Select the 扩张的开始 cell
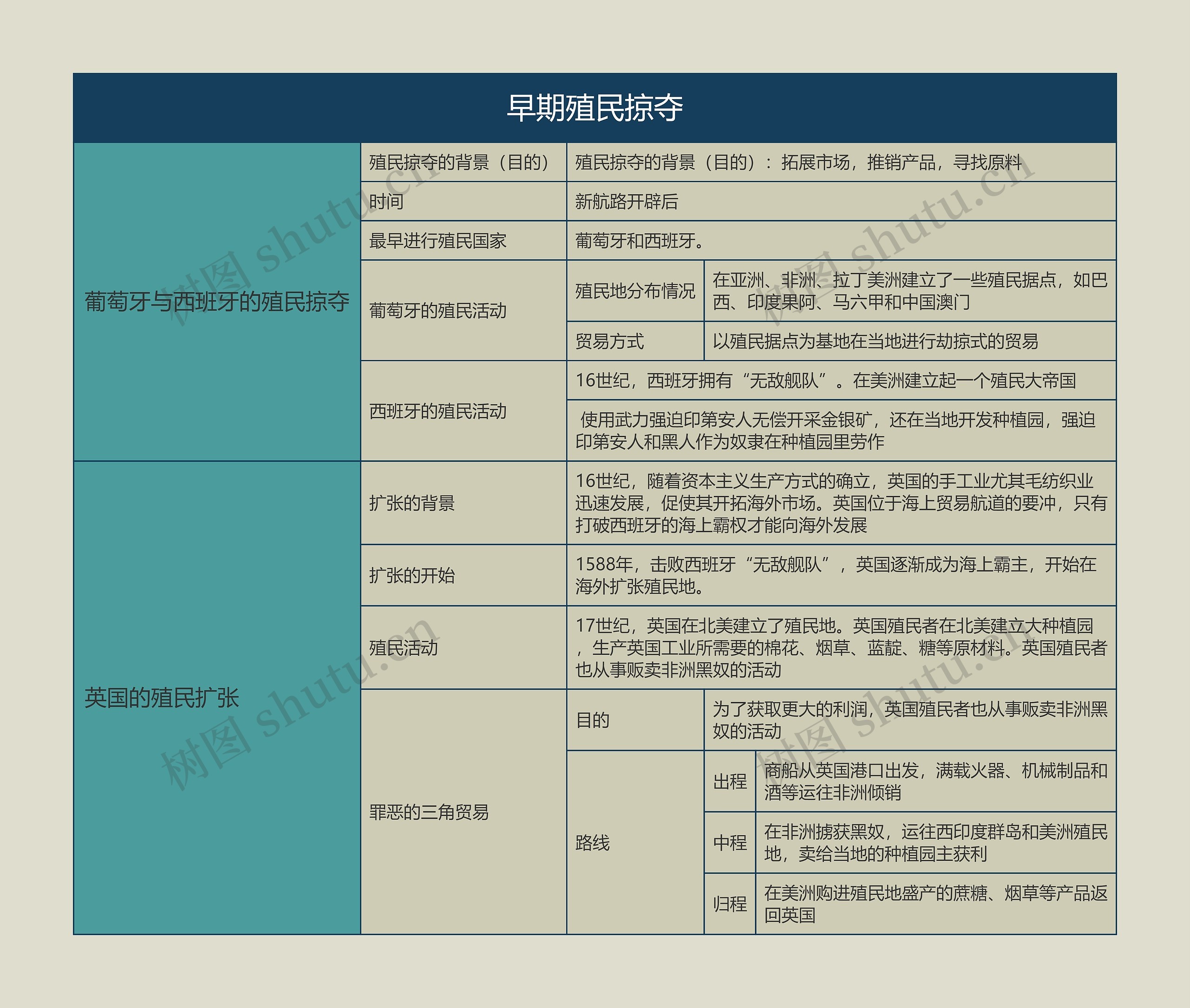The image size is (1190, 1008). pyautogui.click(x=463, y=575)
